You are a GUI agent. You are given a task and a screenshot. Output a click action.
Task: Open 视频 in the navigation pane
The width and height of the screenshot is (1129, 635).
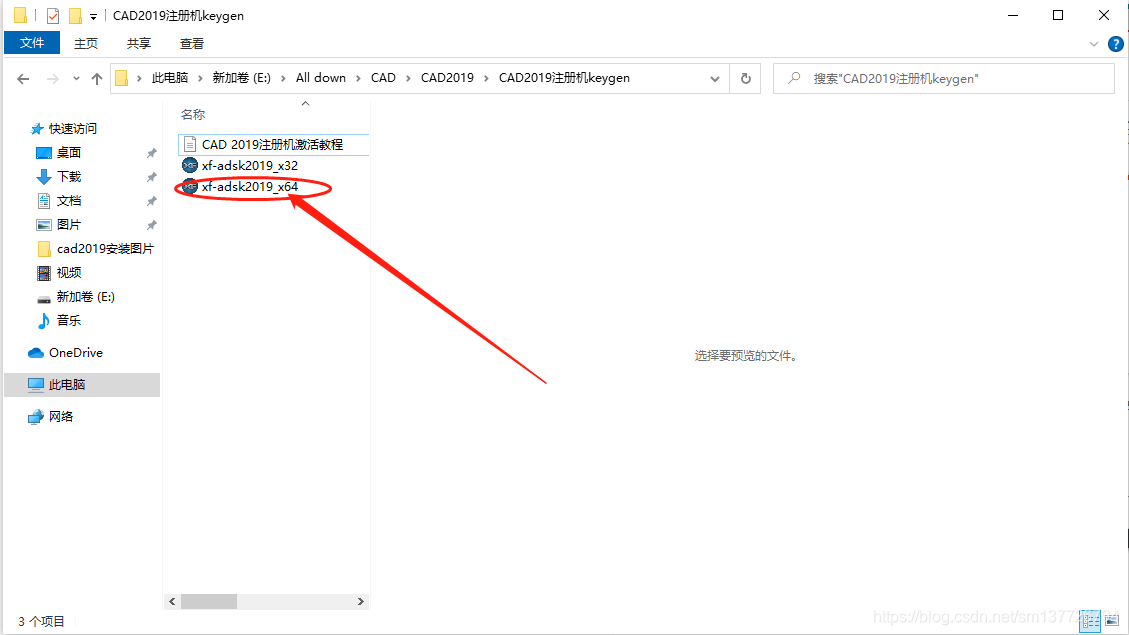[68, 273]
